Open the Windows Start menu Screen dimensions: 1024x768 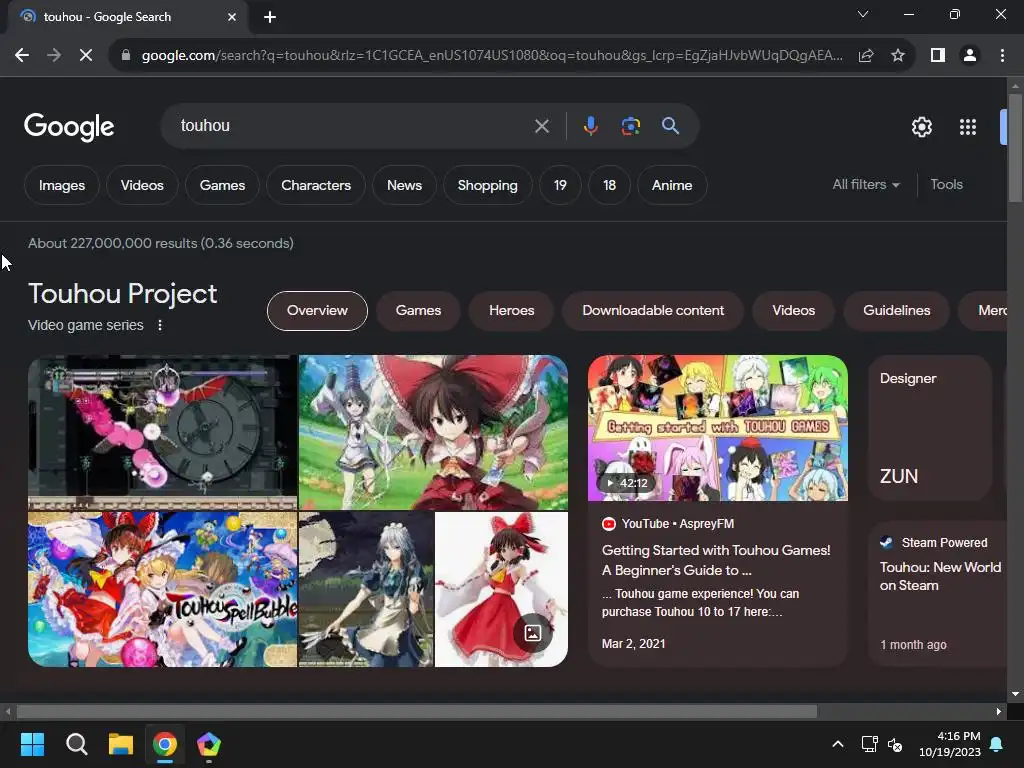pos(32,744)
